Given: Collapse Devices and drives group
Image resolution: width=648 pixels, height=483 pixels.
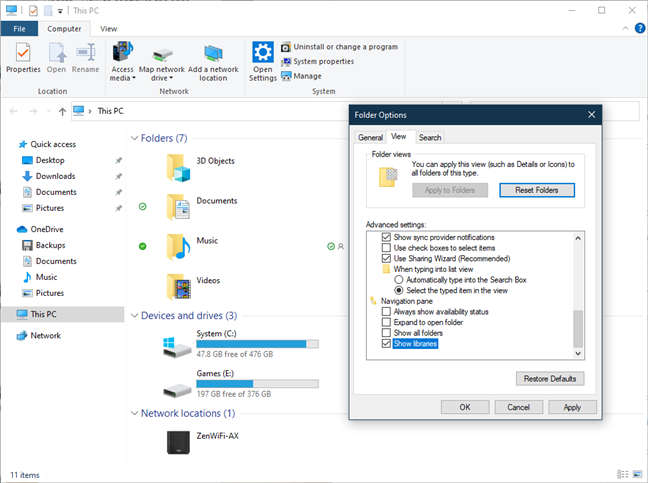Looking at the screenshot, I should [134, 316].
